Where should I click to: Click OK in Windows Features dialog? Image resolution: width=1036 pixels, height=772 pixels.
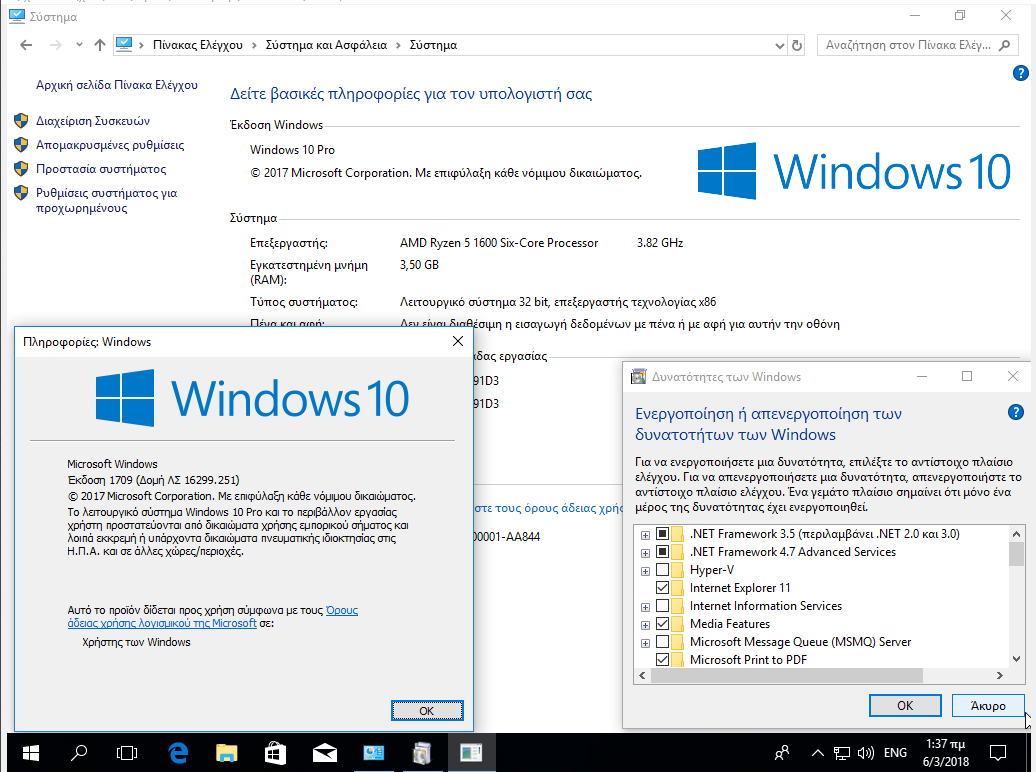905,705
